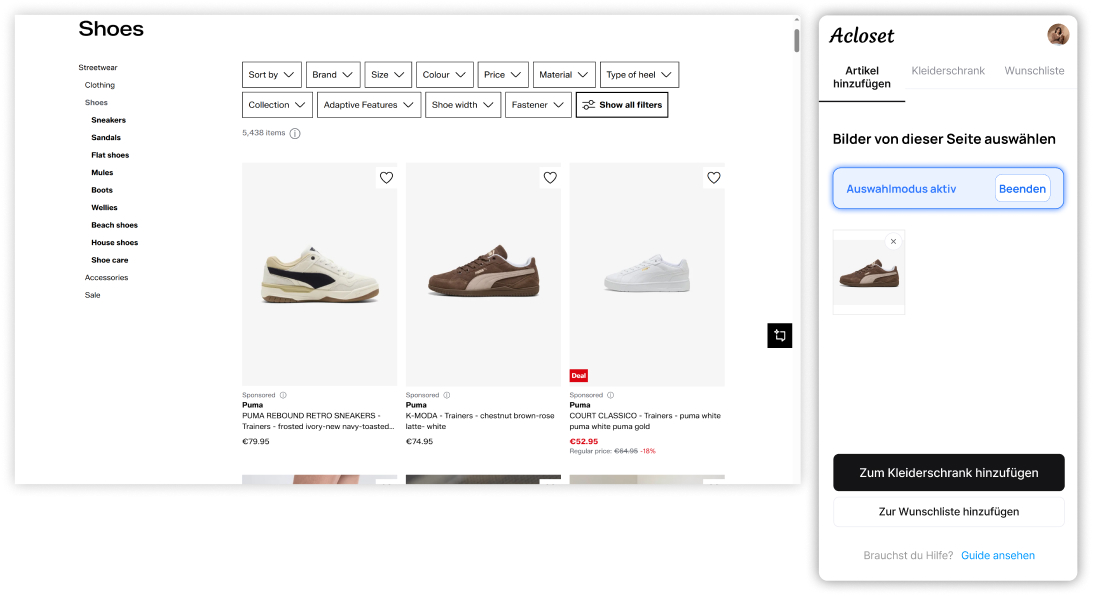Click the Auswahlmodus aktiv label
This screenshot has height=596, width=1093.
pyautogui.click(x=901, y=189)
